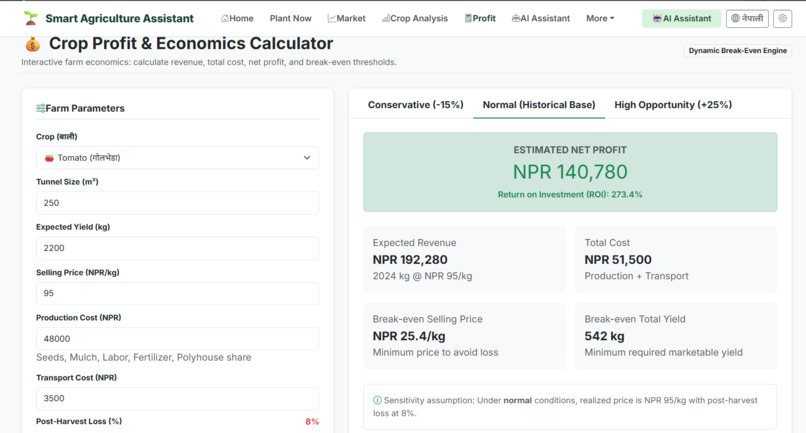Click the Farm Parameters sliders icon

click(40, 108)
